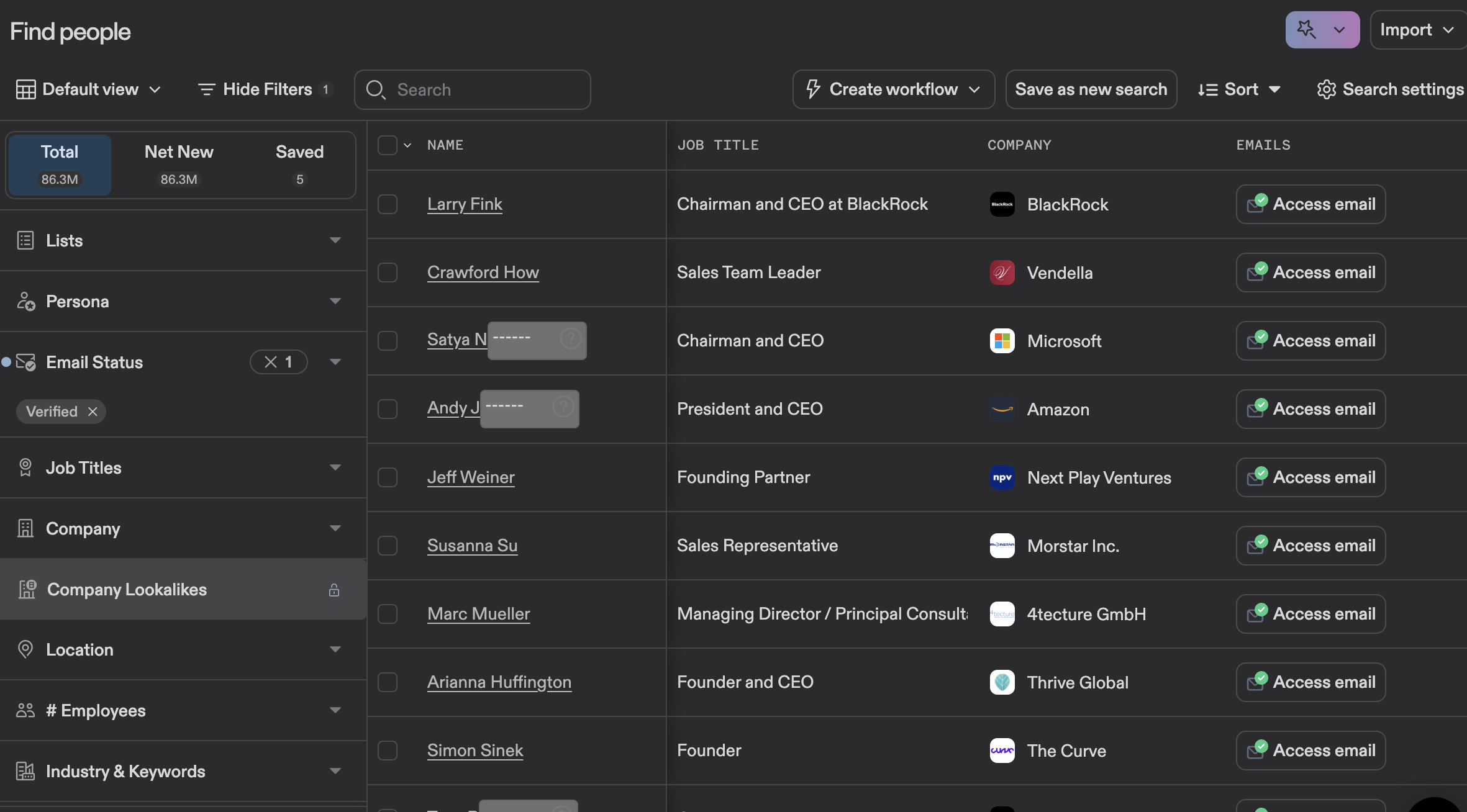Open the Default view dropdown
This screenshot has width=1467, height=812.
pyautogui.click(x=89, y=89)
